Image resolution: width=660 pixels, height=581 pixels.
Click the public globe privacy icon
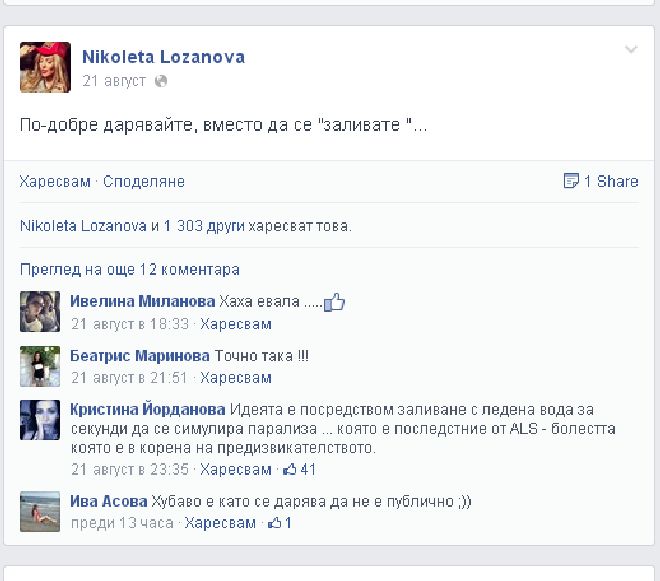[x=161, y=81]
